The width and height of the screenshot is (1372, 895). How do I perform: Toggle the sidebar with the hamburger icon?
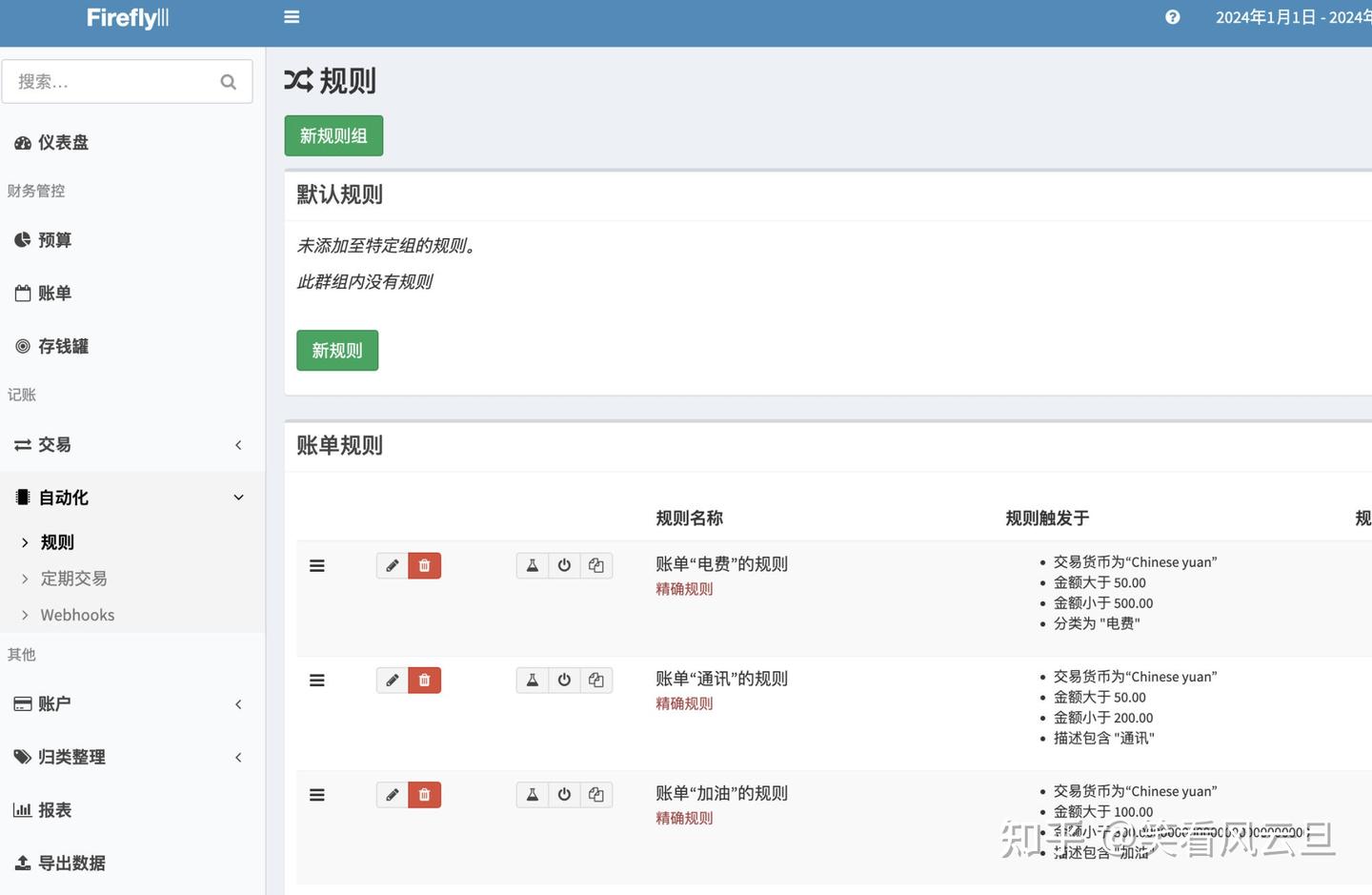[291, 15]
